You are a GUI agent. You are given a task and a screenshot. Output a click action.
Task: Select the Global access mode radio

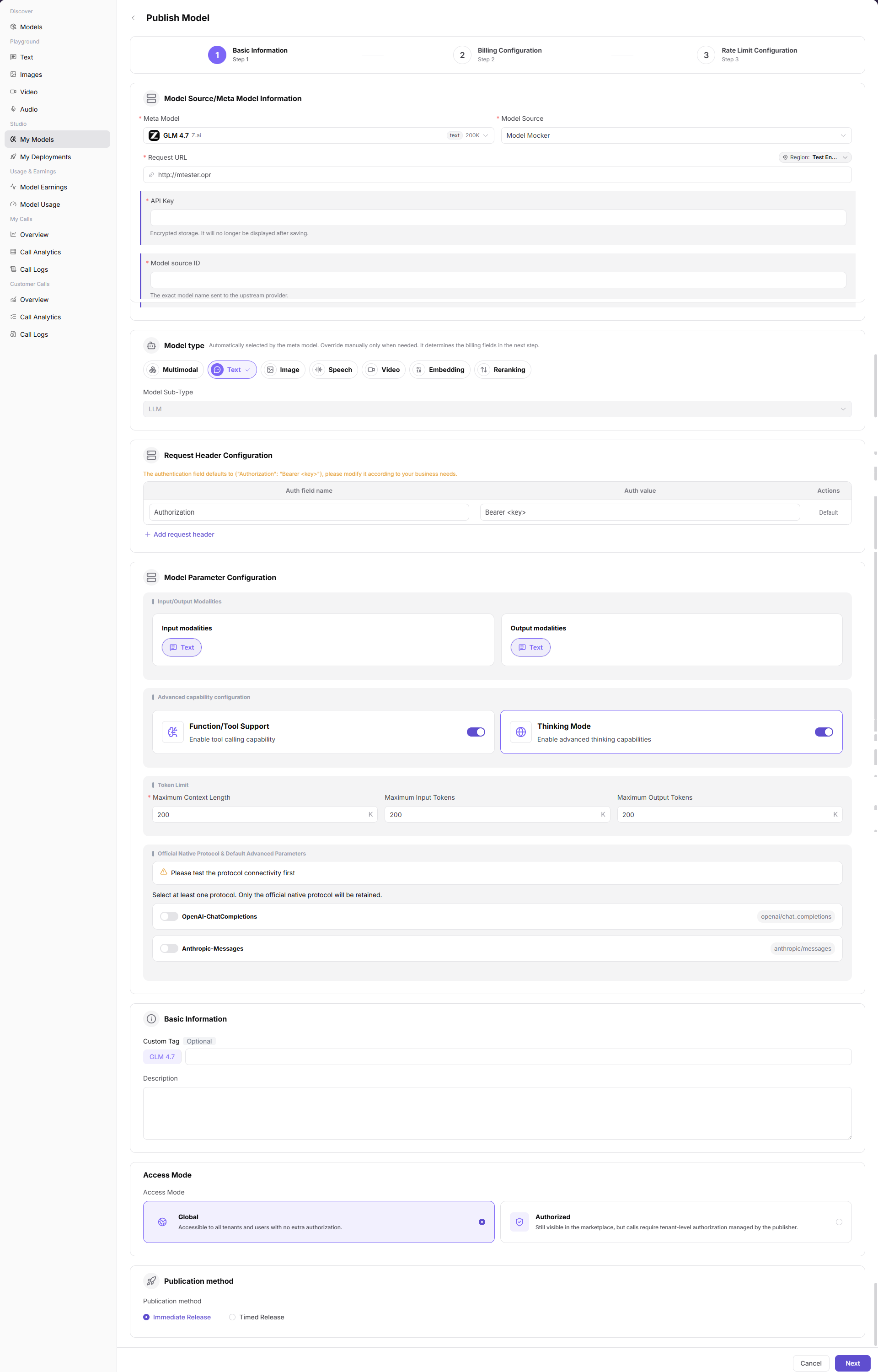pyautogui.click(x=482, y=1221)
